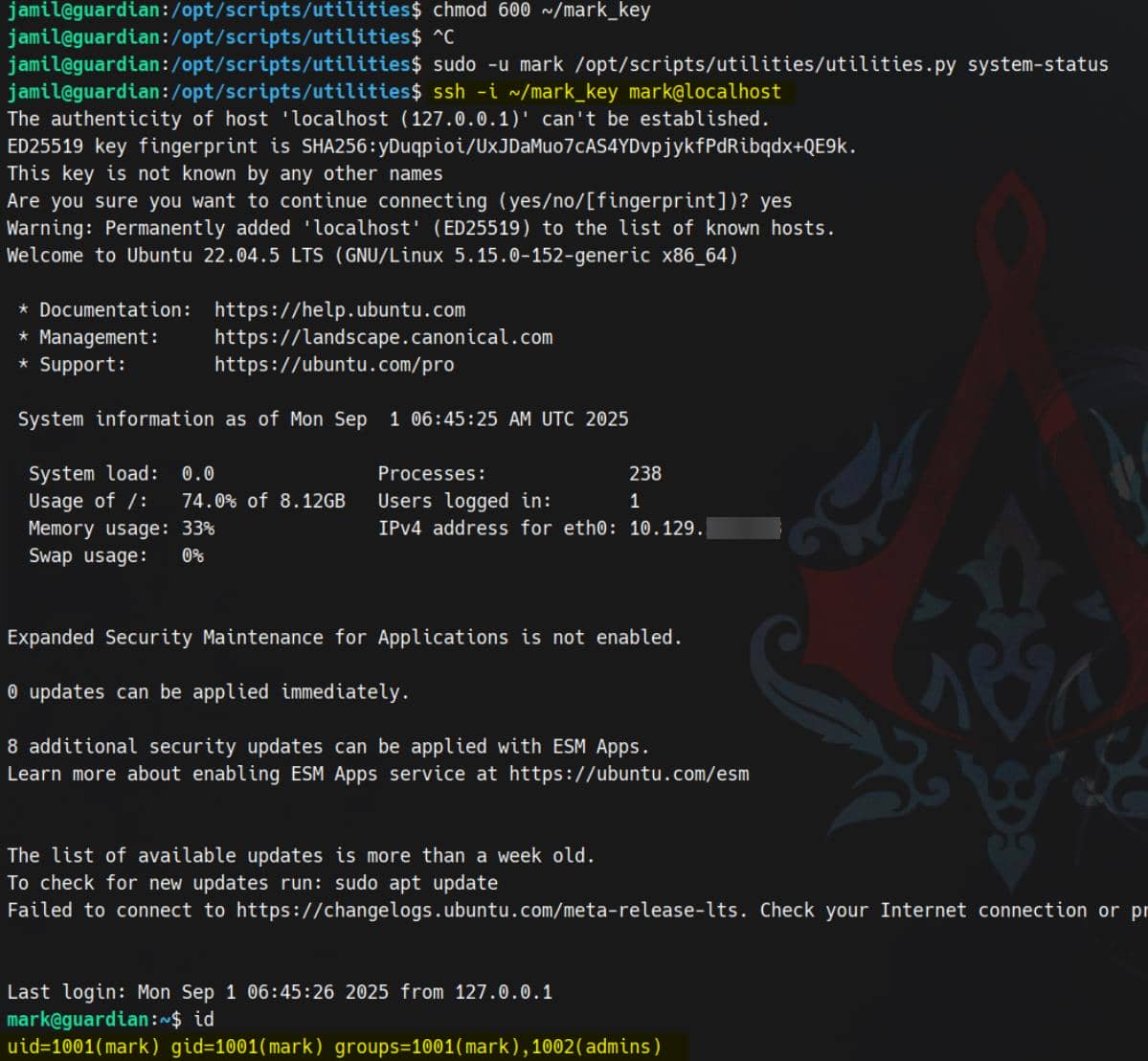The width and height of the screenshot is (1148, 1061).
Task: Click the 'Last login: Mon Sep 1 06:45:26' line
Action: 280,992
